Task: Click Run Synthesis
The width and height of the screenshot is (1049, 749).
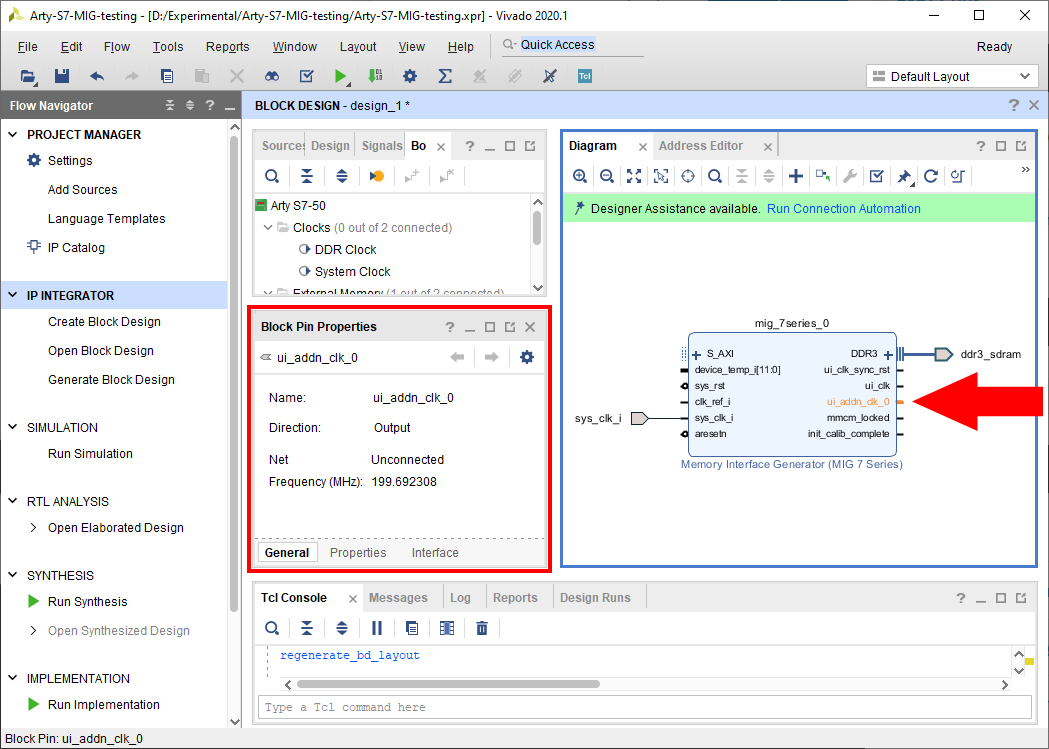Action: (88, 601)
